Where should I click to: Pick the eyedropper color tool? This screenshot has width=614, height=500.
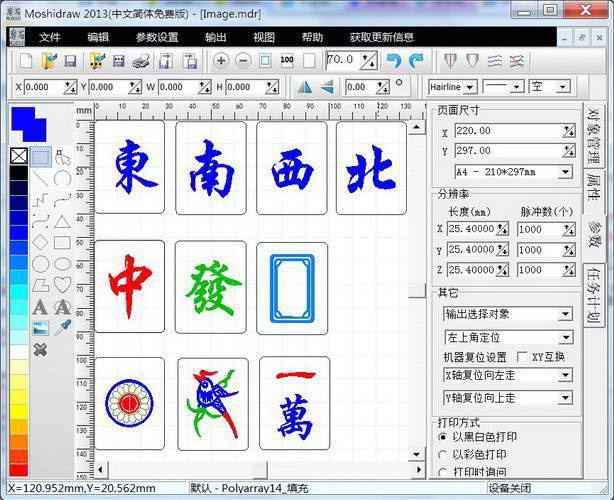pyautogui.click(x=62, y=327)
